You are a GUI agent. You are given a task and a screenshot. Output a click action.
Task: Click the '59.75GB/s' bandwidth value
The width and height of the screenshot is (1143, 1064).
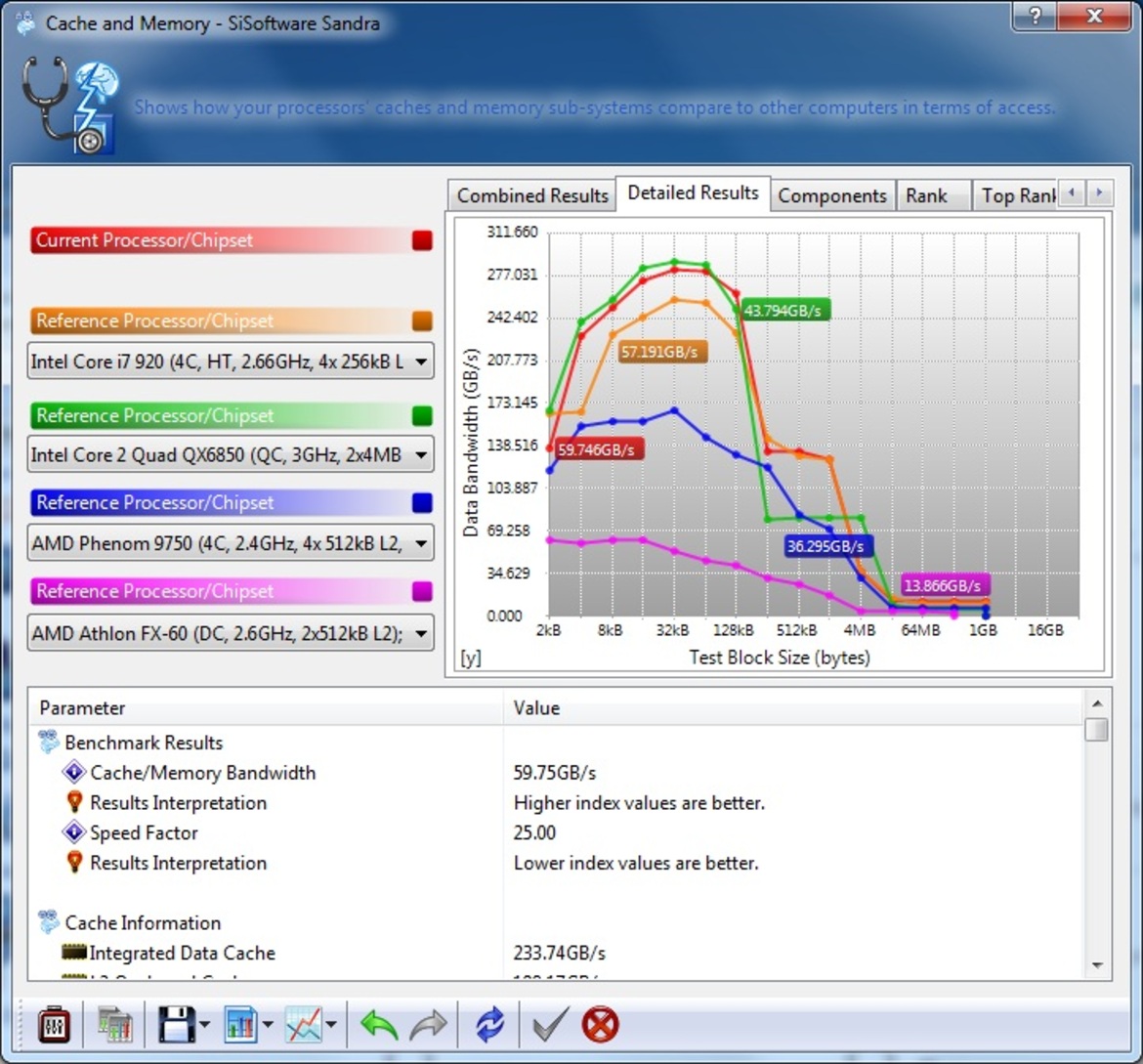pos(555,772)
